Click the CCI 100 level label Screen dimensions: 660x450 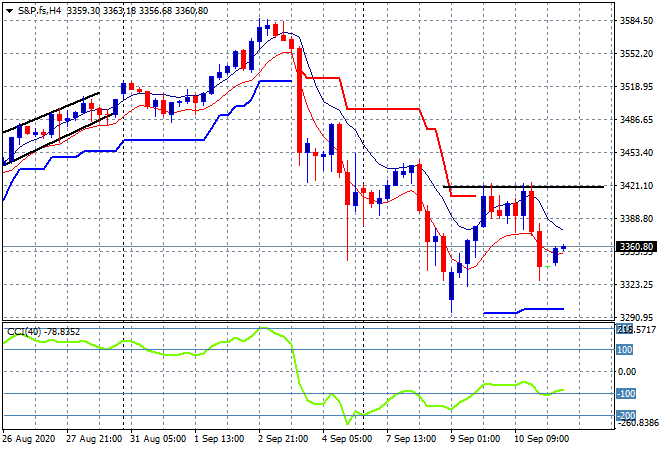[x=625, y=350]
